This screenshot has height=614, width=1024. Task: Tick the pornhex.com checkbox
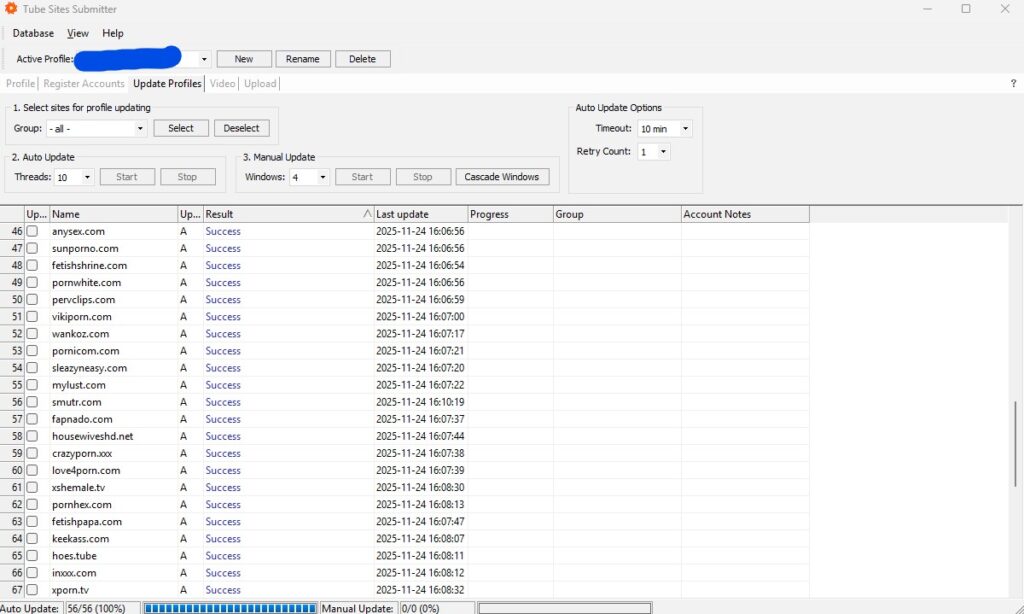[x=31, y=504]
